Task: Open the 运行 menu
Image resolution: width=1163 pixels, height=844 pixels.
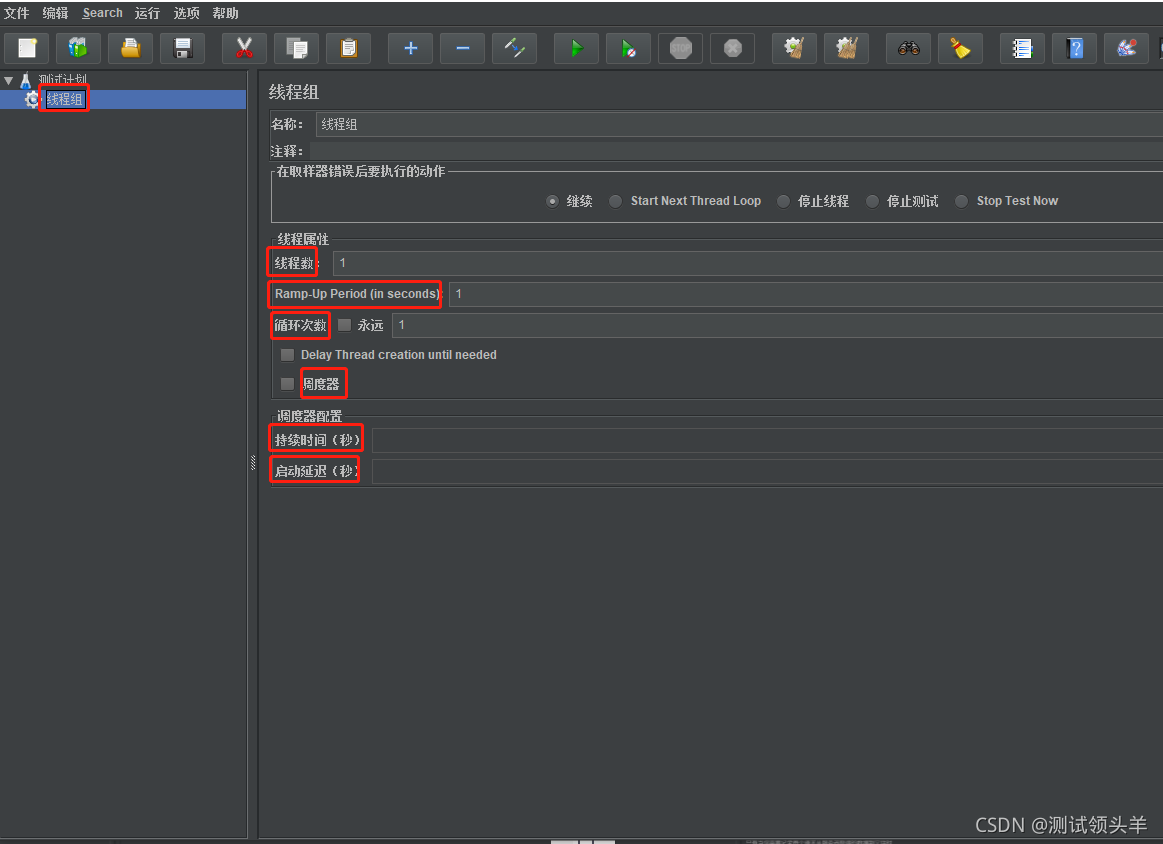Action: tap(147, 13)
